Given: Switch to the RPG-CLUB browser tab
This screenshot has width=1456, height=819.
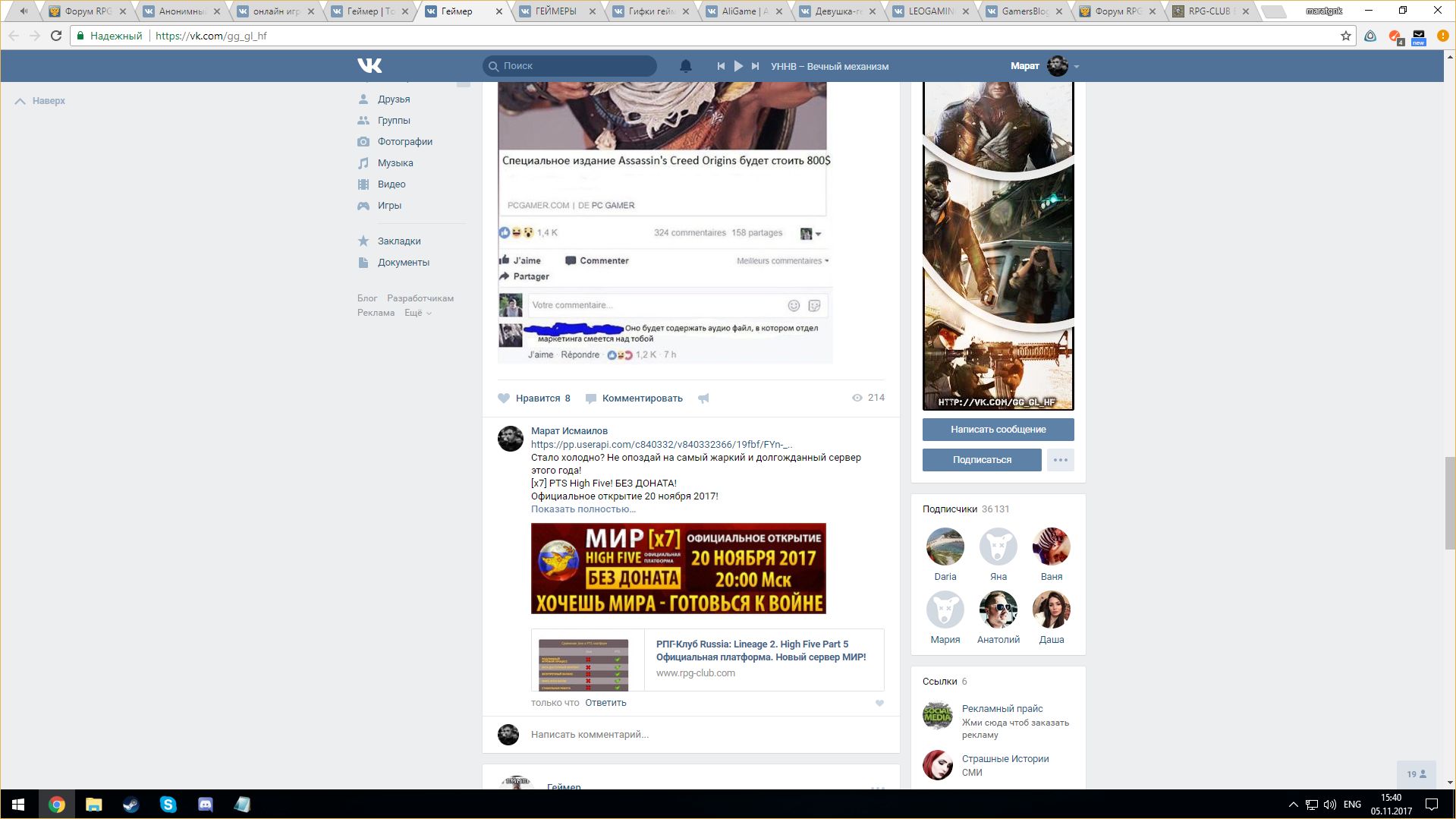Looking at the screenshot, I should (x=1210, y=11).
